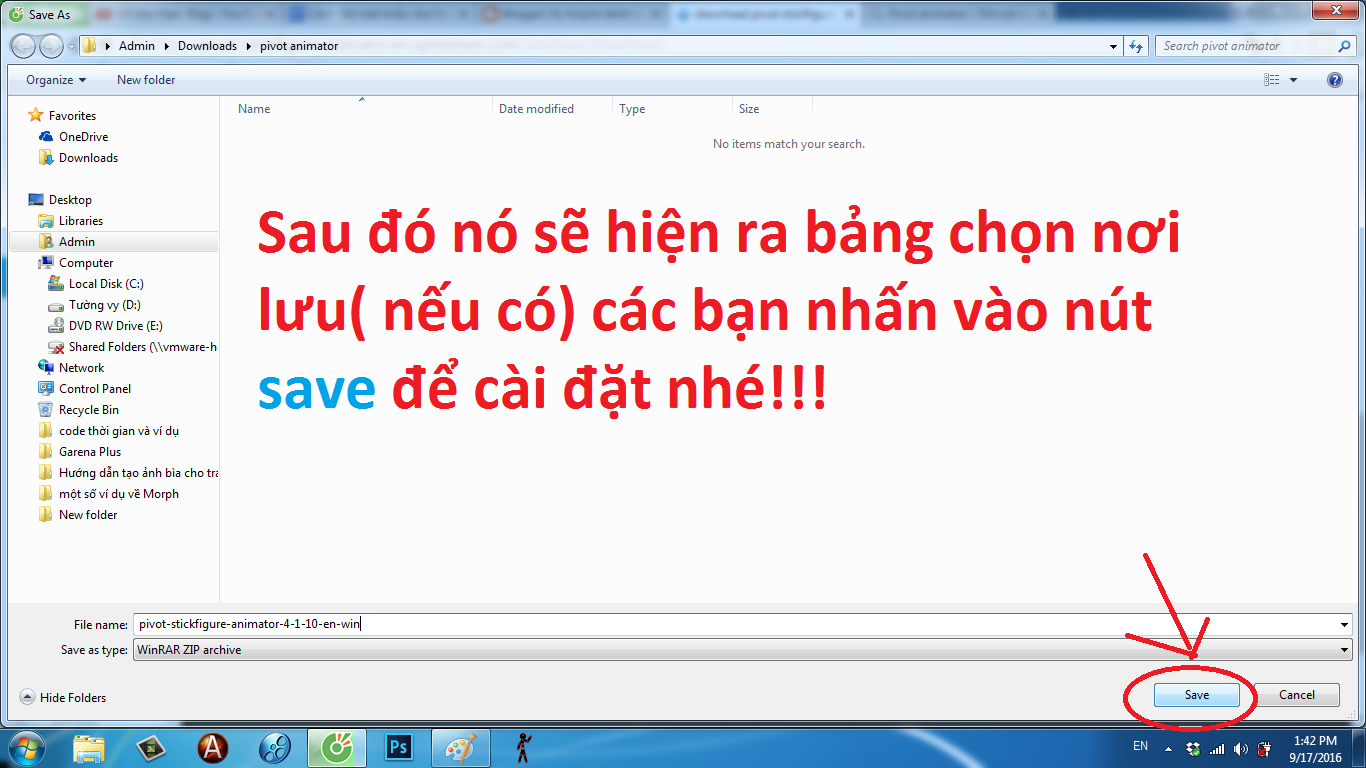Switch to Paint on the taskbar

pyautogui.click(x=461, y=748)
